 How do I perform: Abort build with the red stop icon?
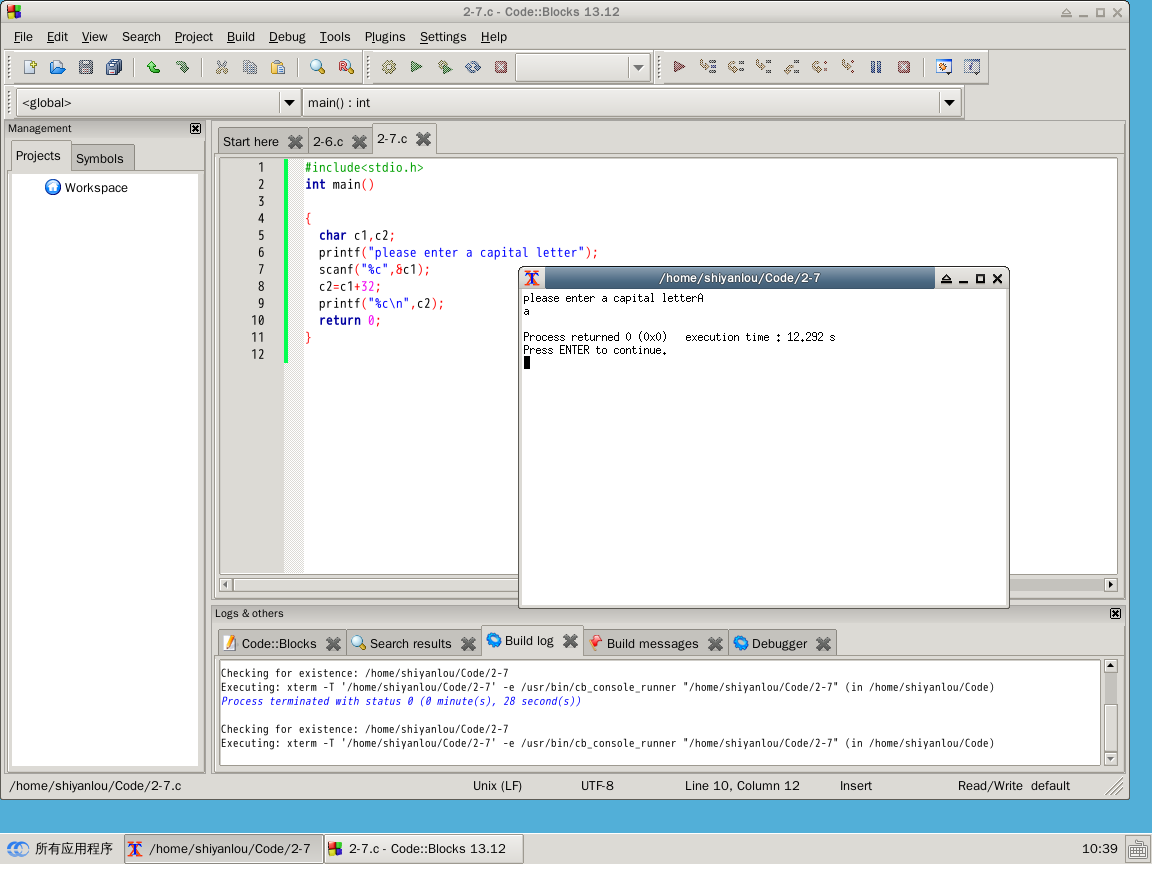501,68
